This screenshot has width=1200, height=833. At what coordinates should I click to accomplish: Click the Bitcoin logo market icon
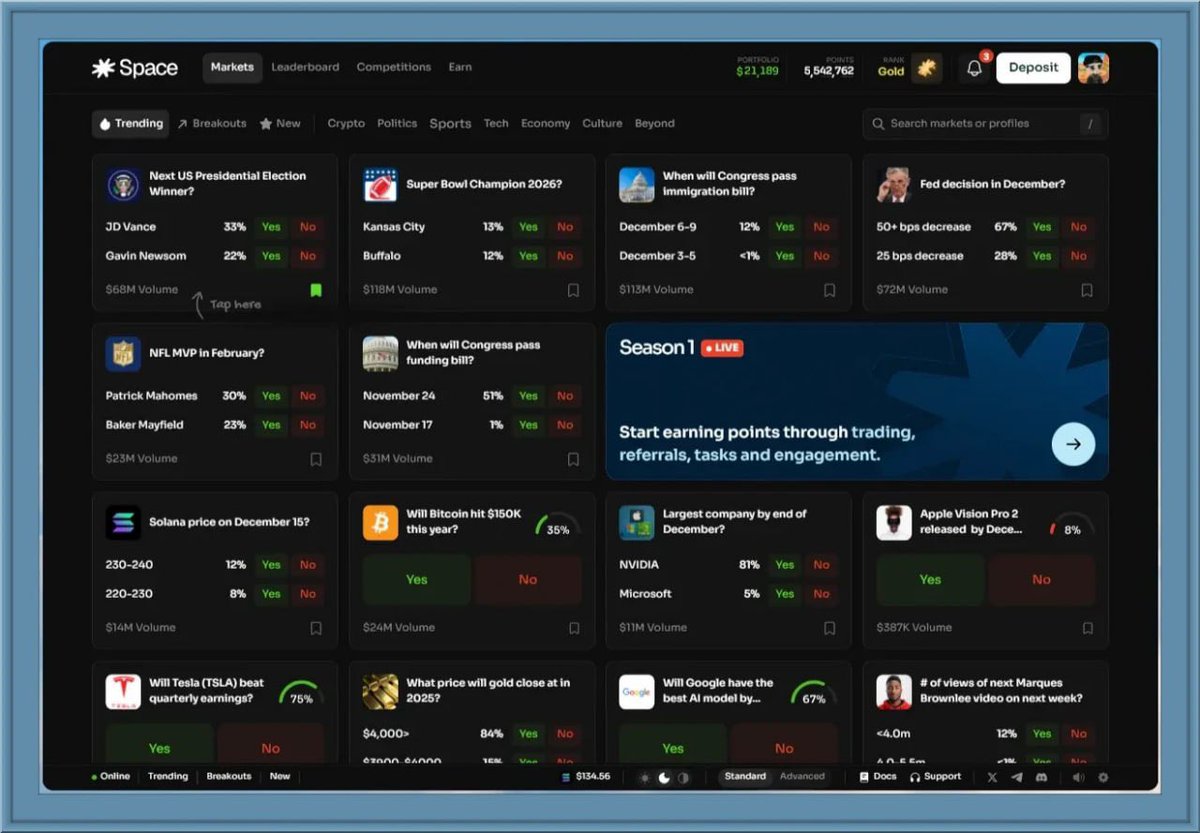pos(380,522)
